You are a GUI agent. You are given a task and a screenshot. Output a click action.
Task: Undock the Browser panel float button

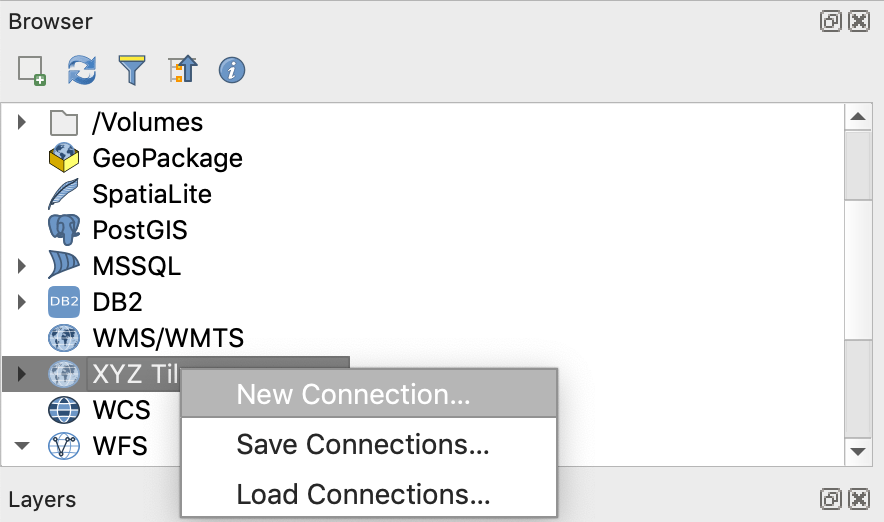831,21
